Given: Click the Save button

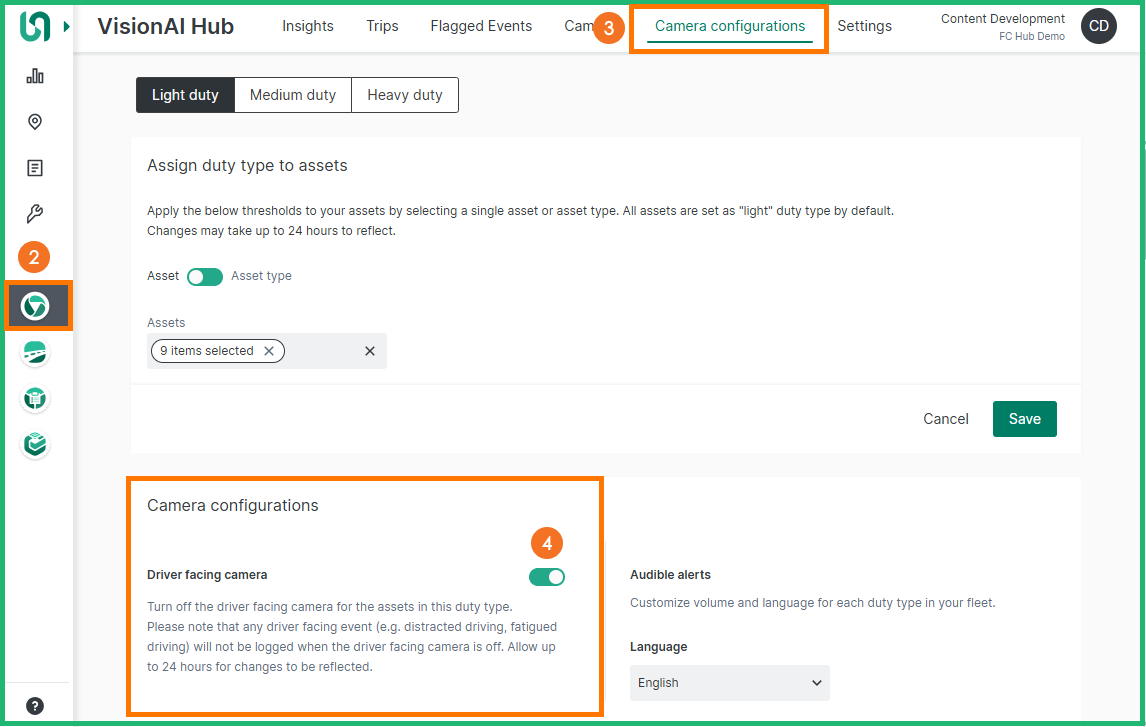Looking at the screenshot, I should 1024,419.
